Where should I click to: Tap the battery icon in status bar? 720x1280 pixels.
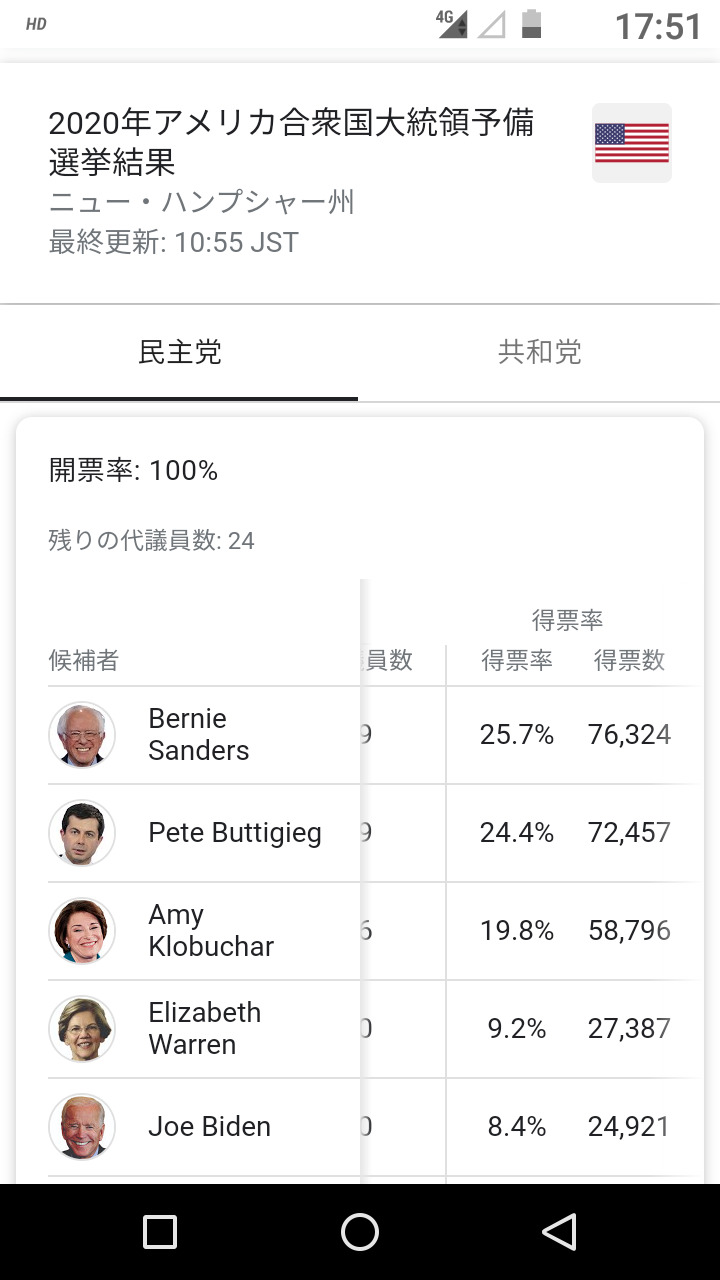pos(531,24)
